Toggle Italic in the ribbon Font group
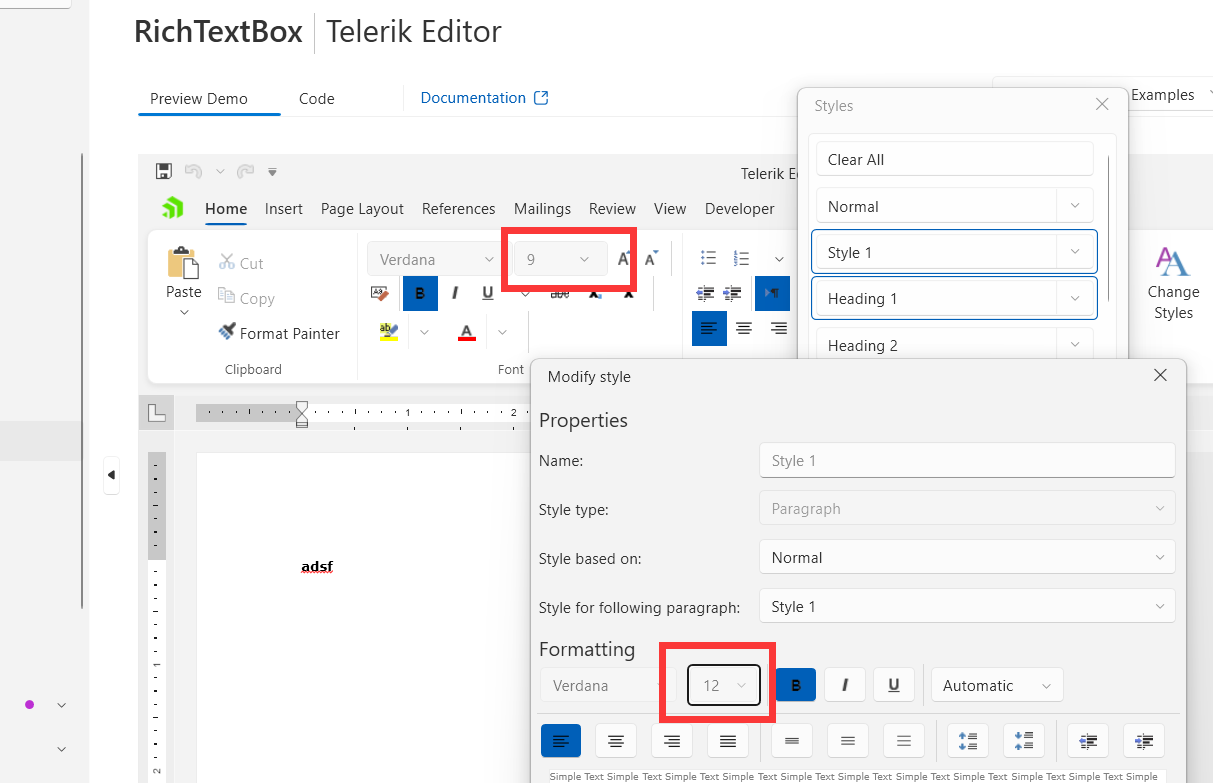Viewport: 1213px width, 783px height. click(x=455, y=293)
